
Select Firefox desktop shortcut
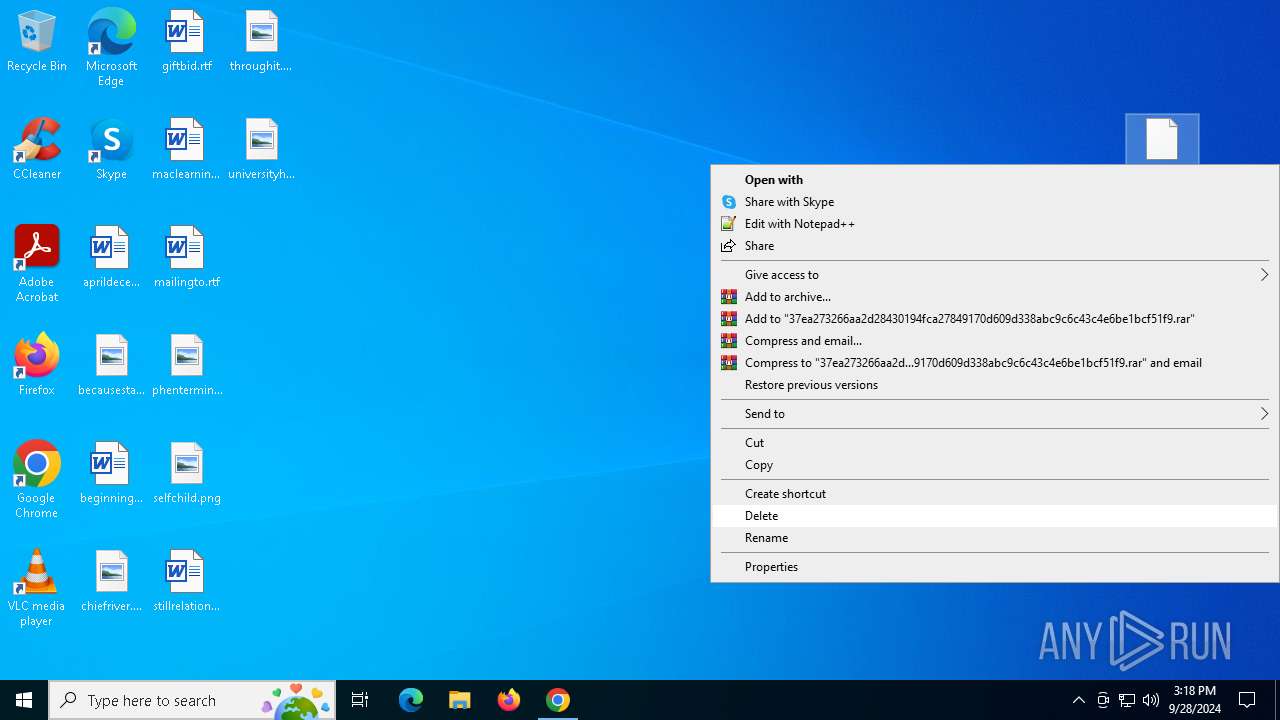coord(37,366)
